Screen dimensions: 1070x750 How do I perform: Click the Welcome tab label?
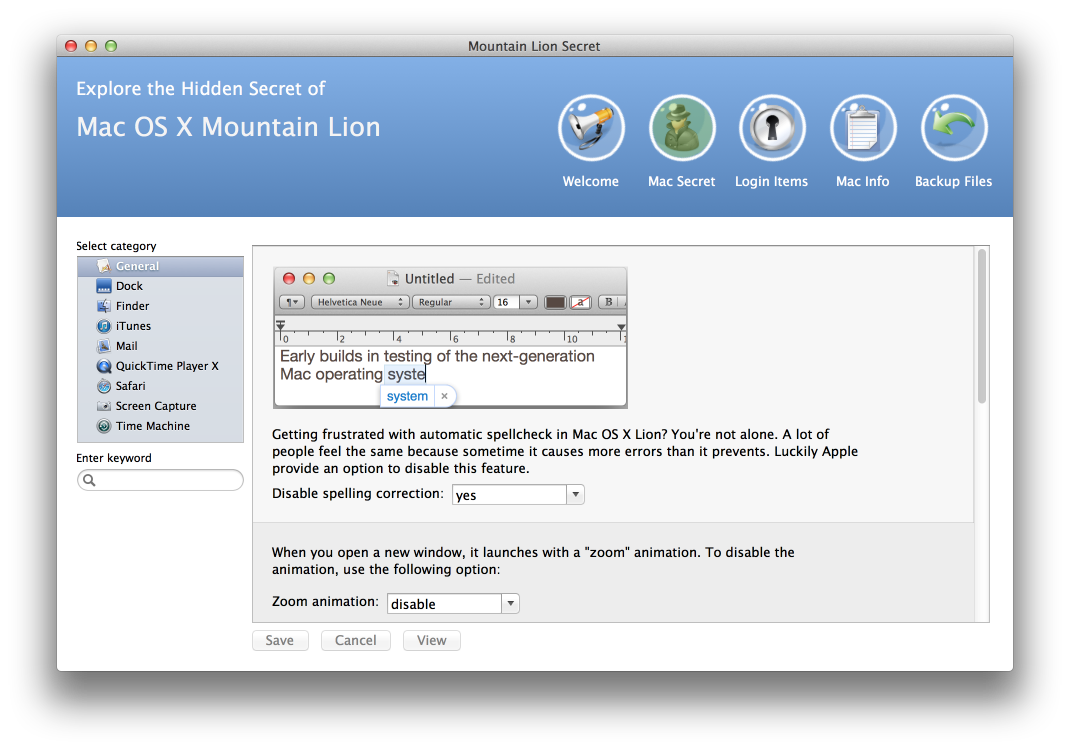coord(591,182)
